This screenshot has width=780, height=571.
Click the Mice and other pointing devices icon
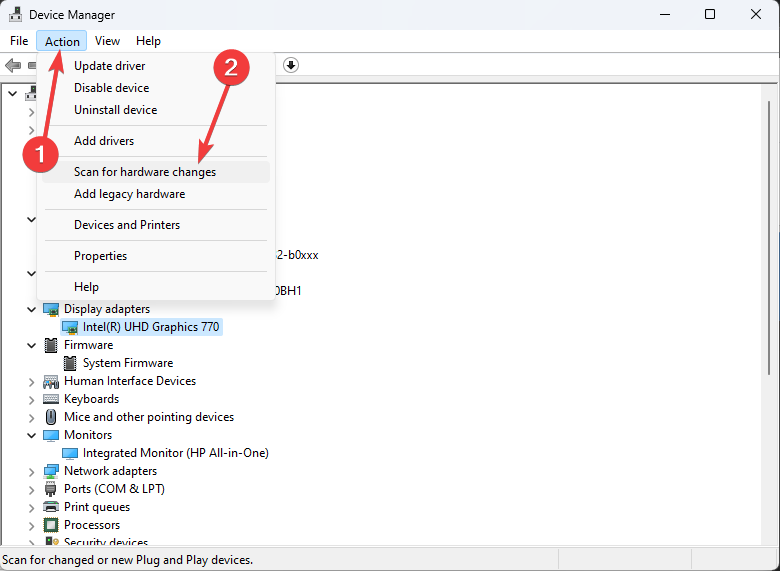pyautogui.click(x=51, y=417)
